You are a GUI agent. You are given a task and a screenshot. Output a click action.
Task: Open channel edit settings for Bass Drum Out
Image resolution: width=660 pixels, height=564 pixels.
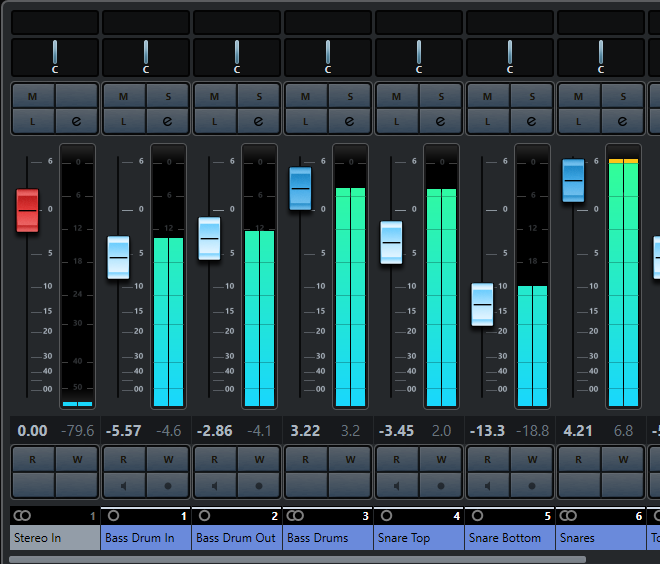click(258, 122)
